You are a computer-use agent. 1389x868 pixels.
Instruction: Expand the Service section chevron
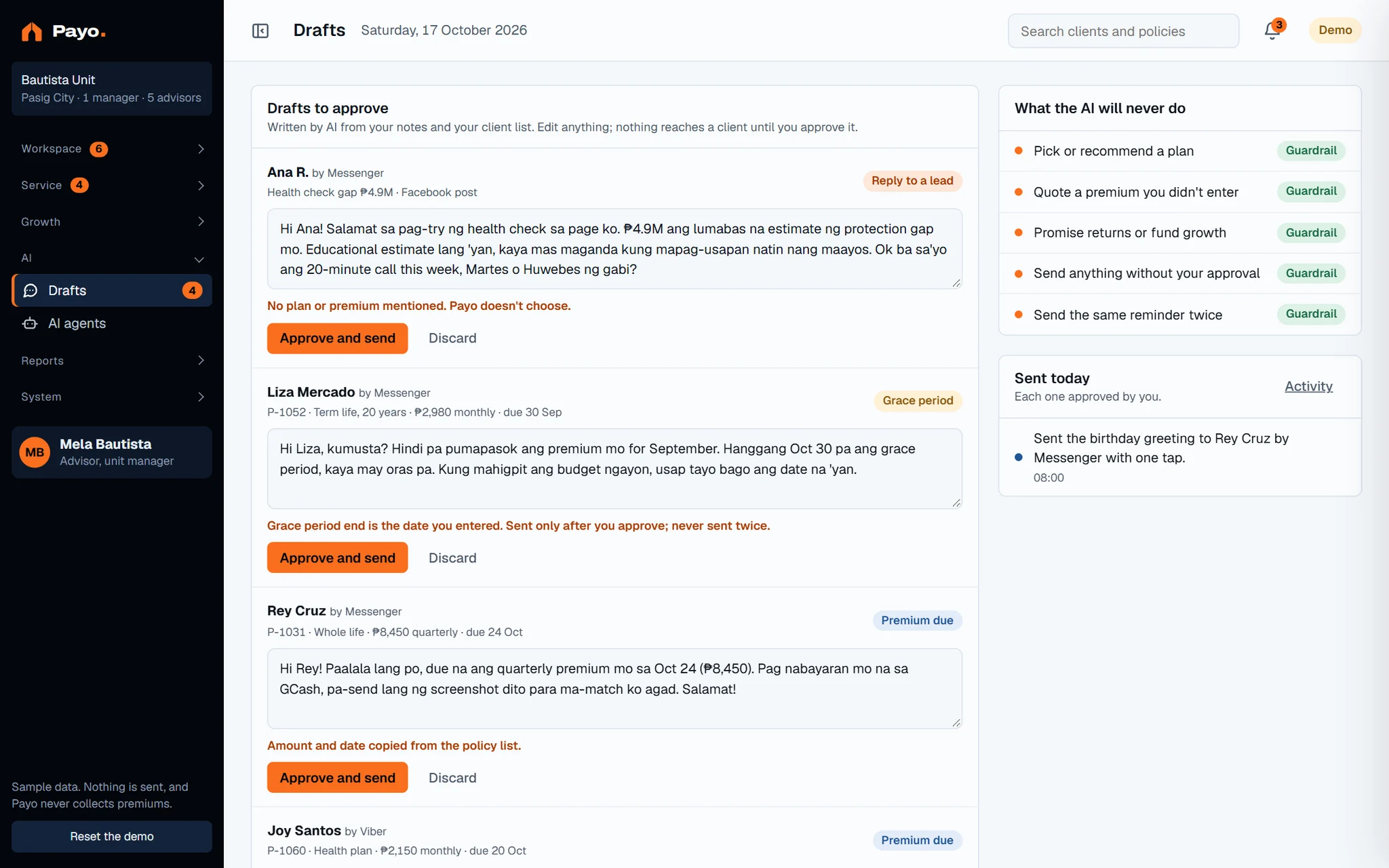tap(201, 185)
